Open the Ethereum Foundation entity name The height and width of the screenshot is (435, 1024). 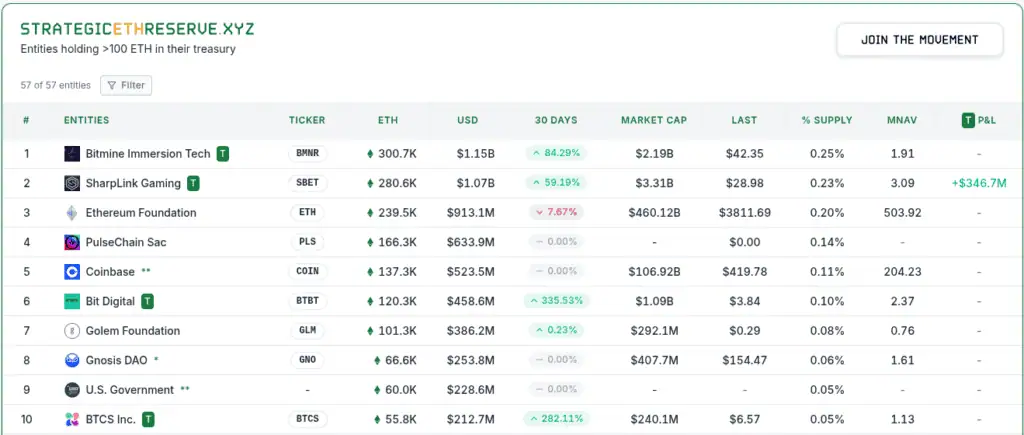point(141,213)
